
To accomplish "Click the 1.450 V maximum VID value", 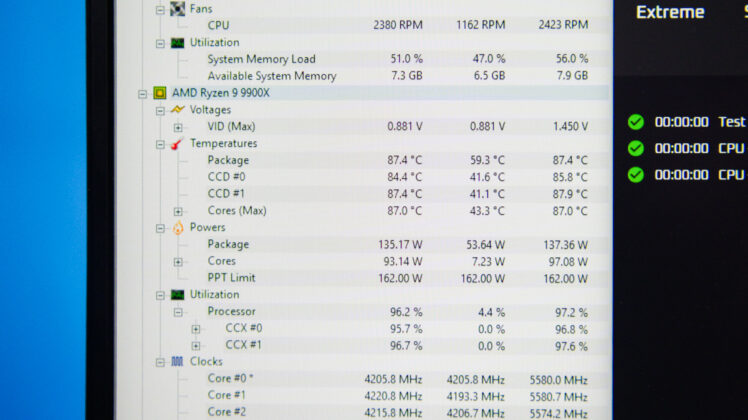I will [570, 126].
